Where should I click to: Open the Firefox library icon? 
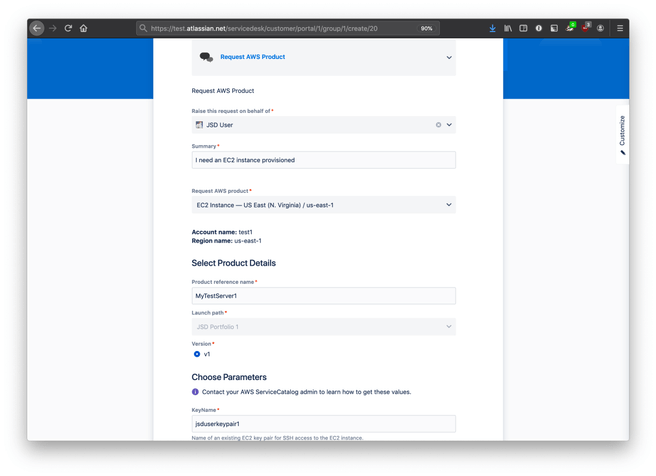508,28
